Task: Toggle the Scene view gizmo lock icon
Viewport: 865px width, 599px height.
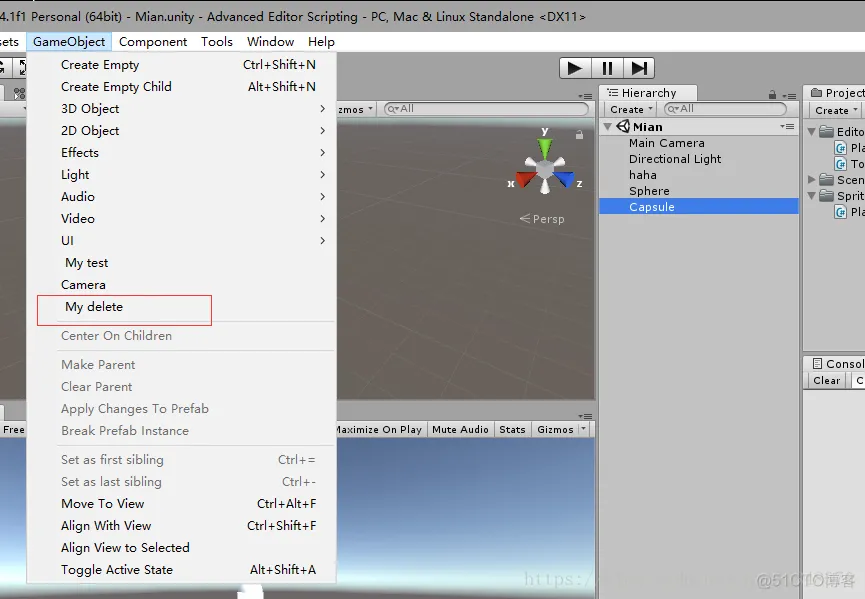Action: (579, 135)
